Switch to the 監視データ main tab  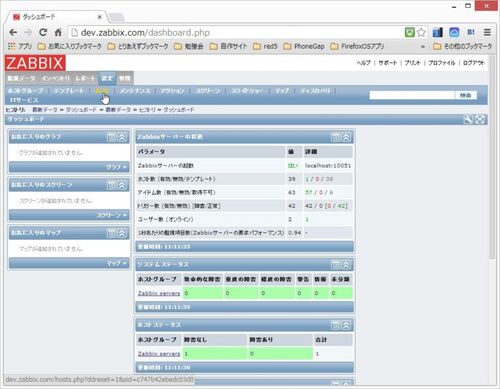pos(21,78)
